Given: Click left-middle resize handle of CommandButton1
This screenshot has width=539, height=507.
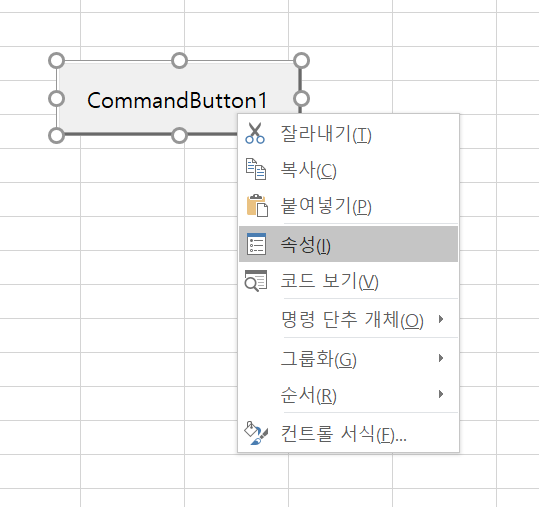Looking at the screenshot, I should pos(57,99).
